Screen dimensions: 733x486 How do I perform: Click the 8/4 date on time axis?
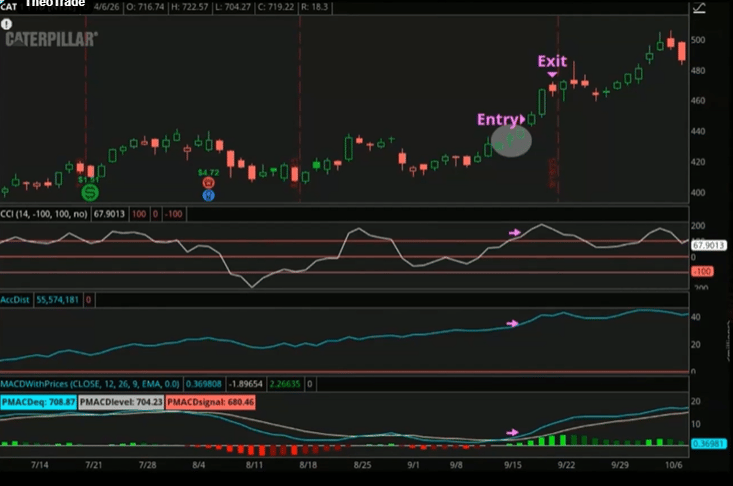199,465
